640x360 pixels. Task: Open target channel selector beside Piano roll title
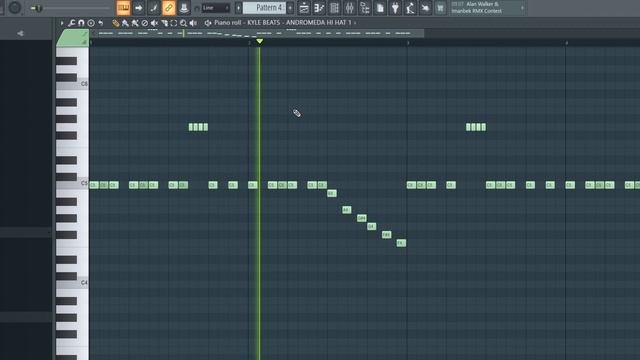208,23
